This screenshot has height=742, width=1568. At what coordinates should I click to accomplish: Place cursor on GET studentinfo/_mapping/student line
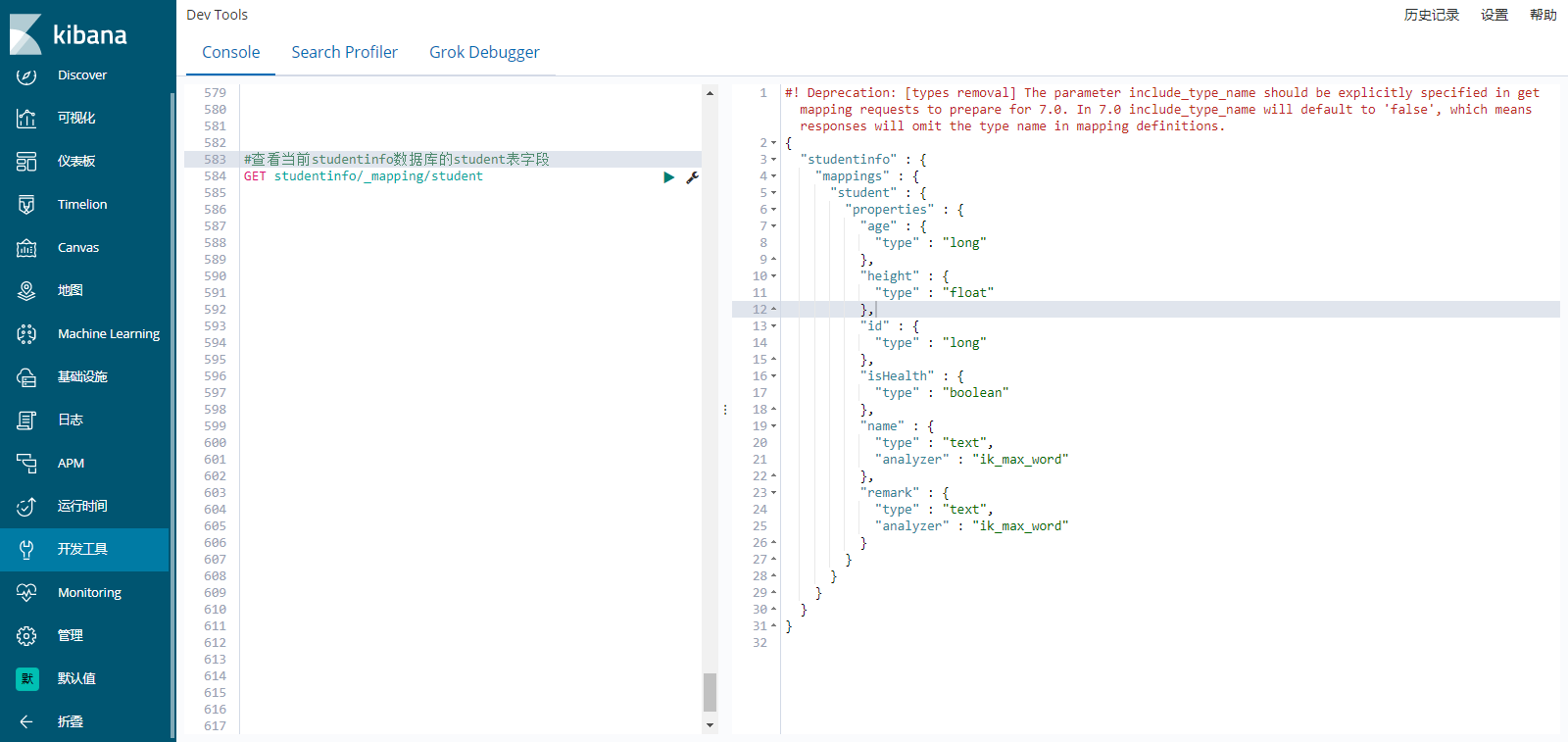(x=364, y=176)
